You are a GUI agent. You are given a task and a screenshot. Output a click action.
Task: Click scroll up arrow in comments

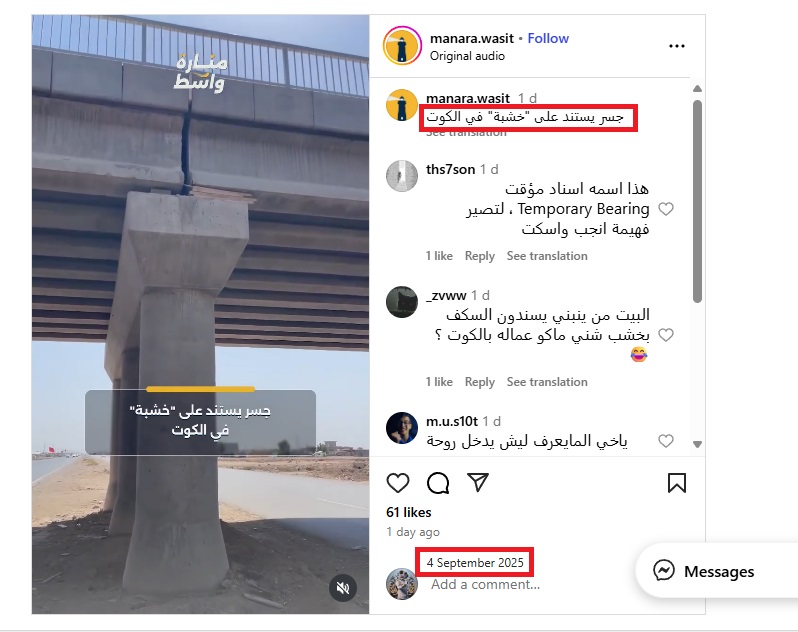coord(697,89)
